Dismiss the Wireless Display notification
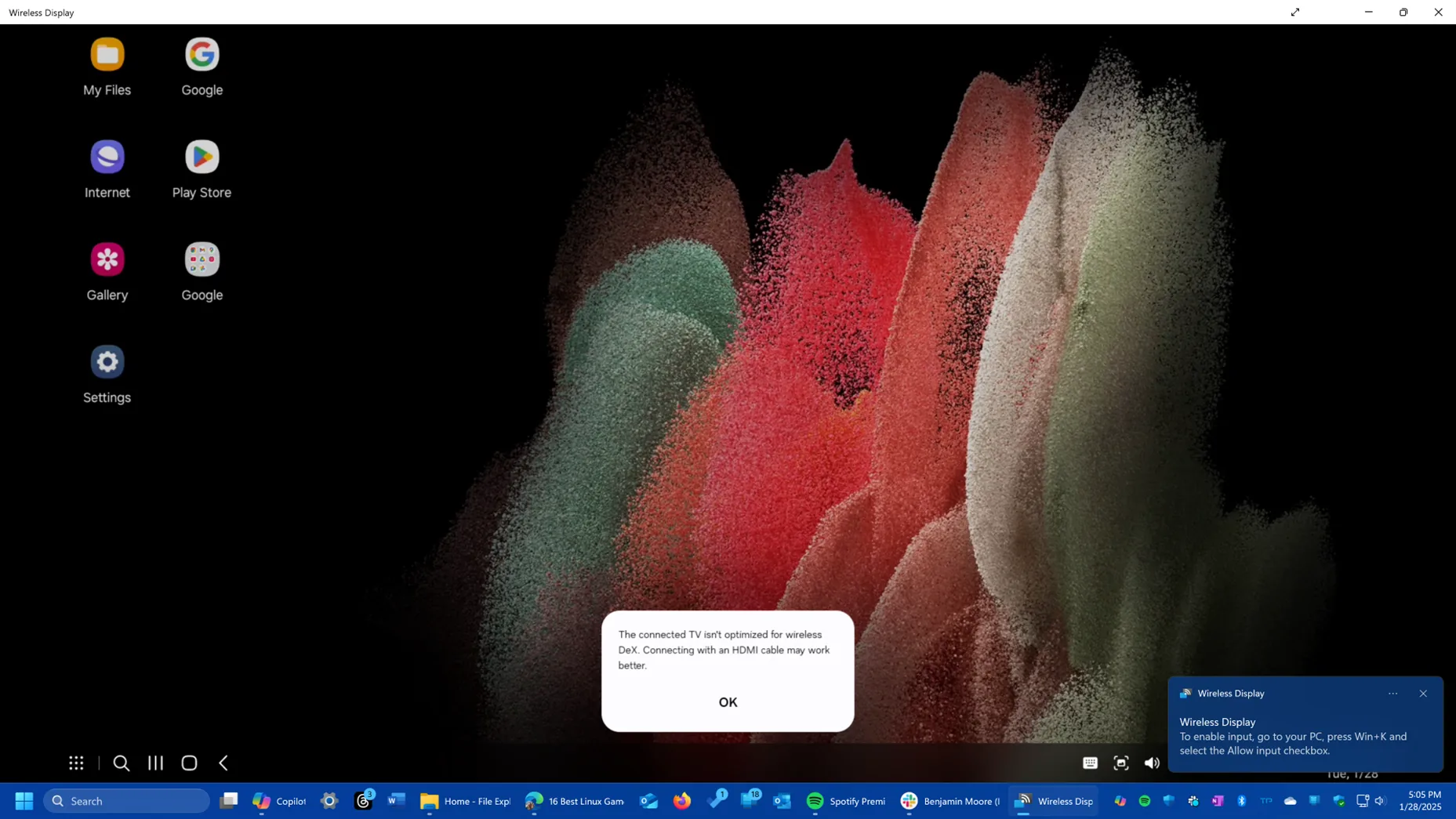Image resolution: width=1456 pixels, height=819 pixels. [x=1423, y=694]
